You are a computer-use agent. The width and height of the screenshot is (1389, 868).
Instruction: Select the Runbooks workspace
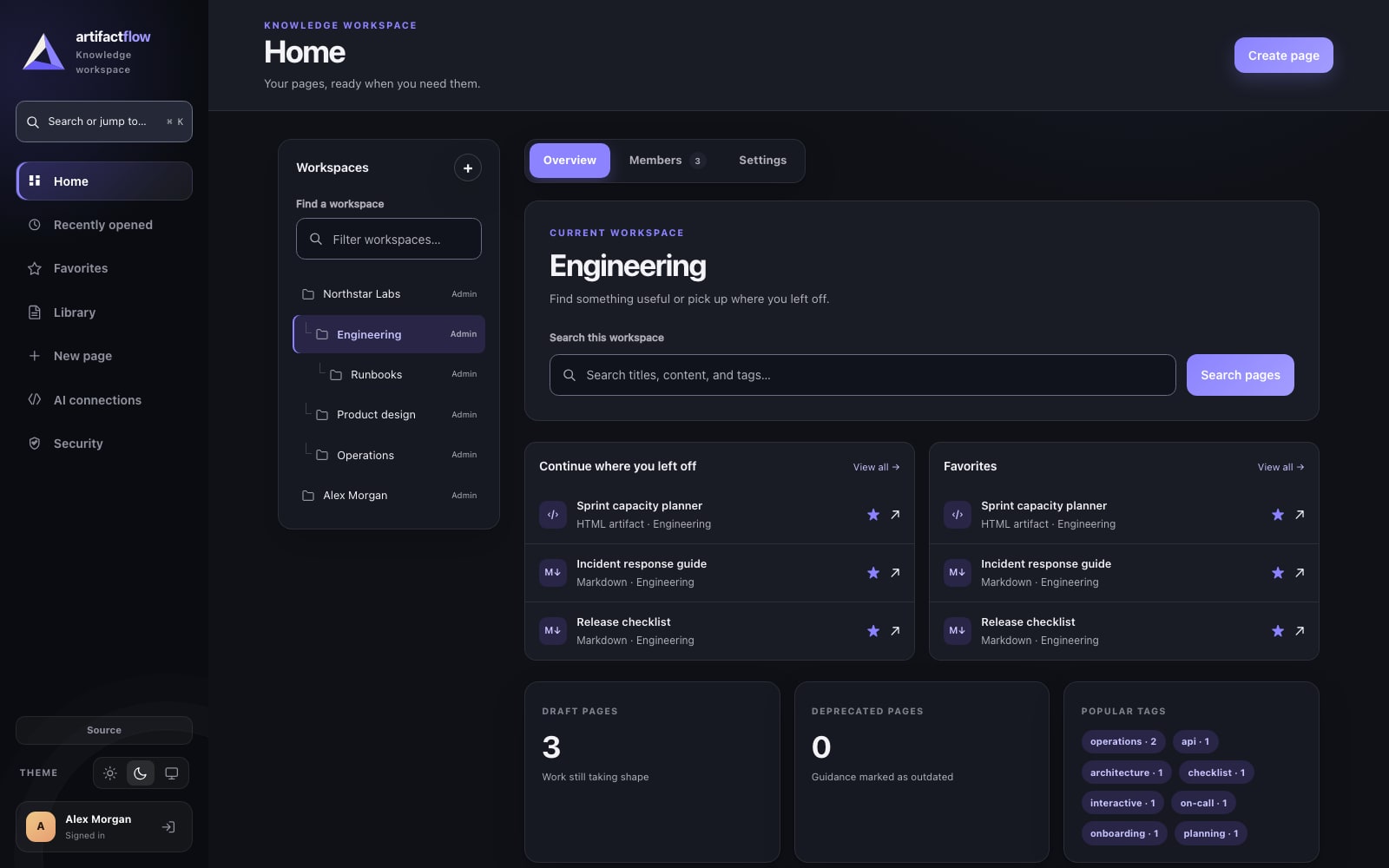389,375
